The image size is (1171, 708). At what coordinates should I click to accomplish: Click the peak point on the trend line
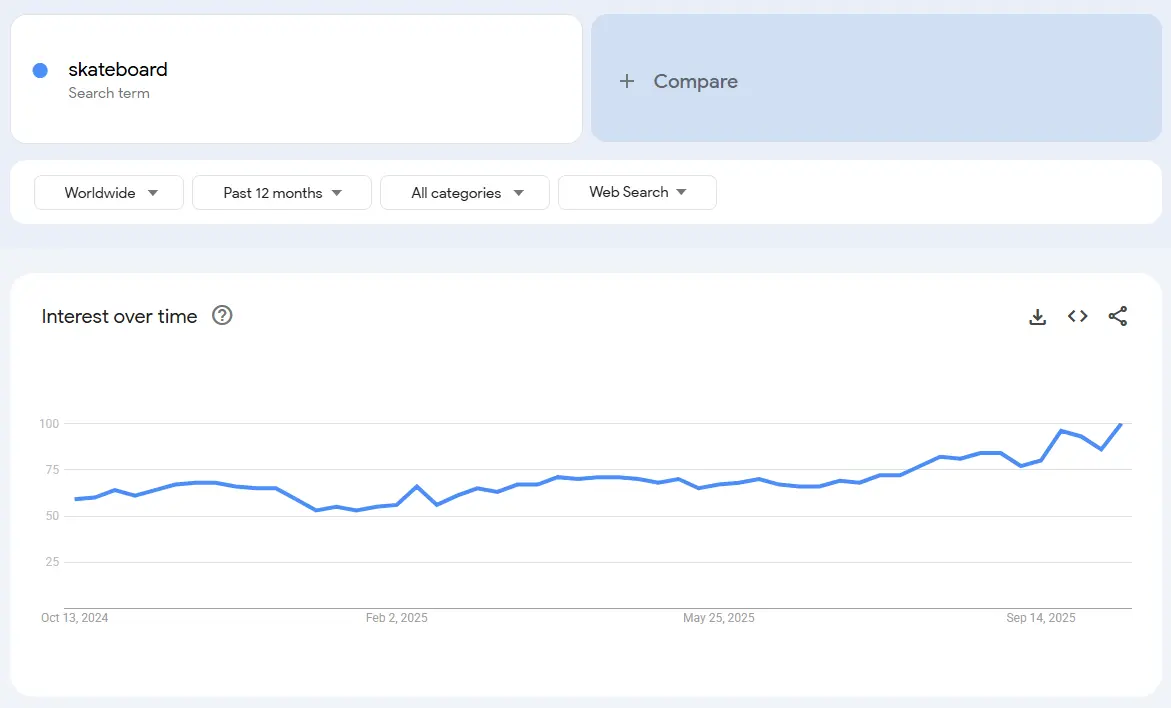tap(1119, 422)
